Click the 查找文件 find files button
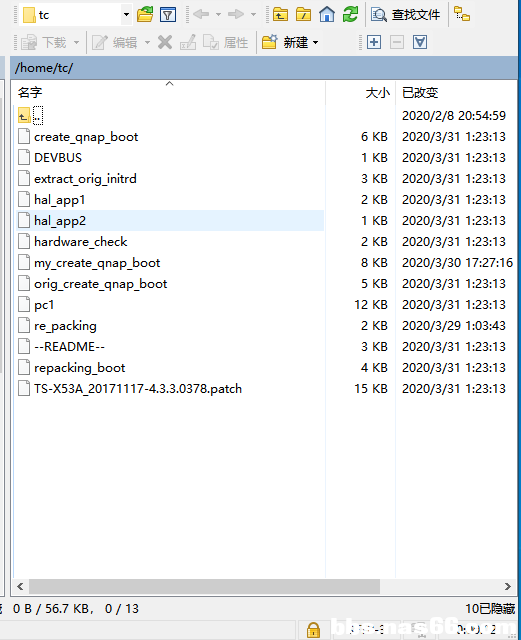Viewport: 521px width, 640px height. pyautogui.click(x=405, y=15)
